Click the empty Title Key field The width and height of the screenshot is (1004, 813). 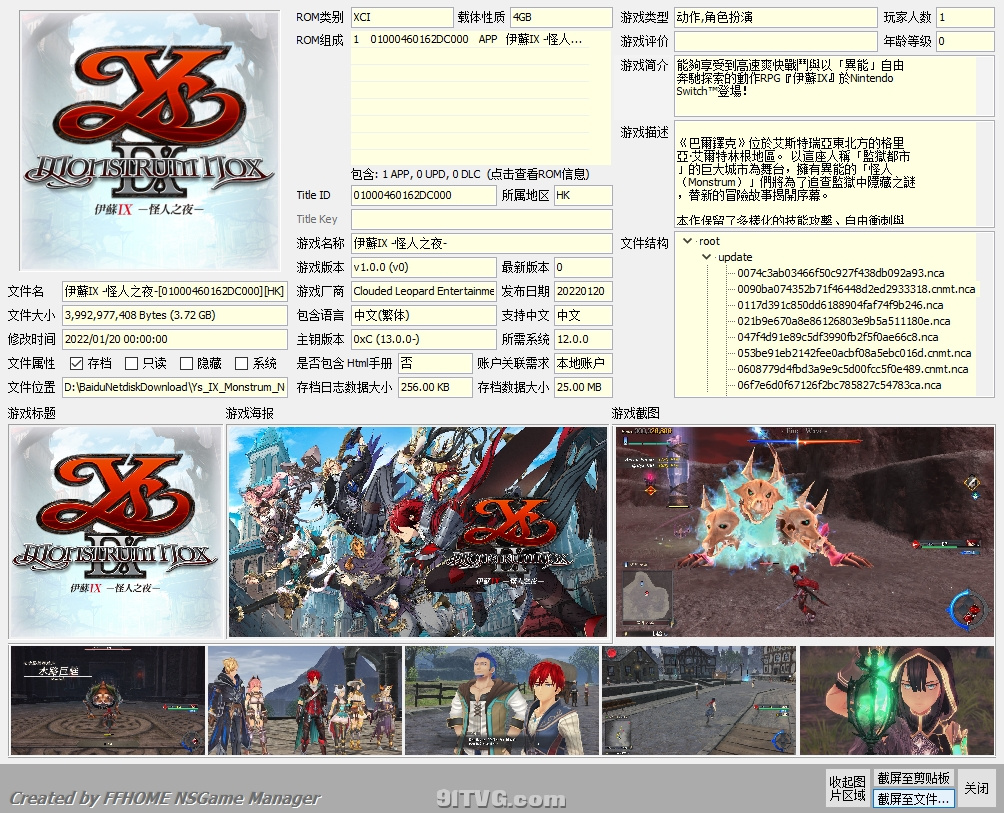click(482, 219)
